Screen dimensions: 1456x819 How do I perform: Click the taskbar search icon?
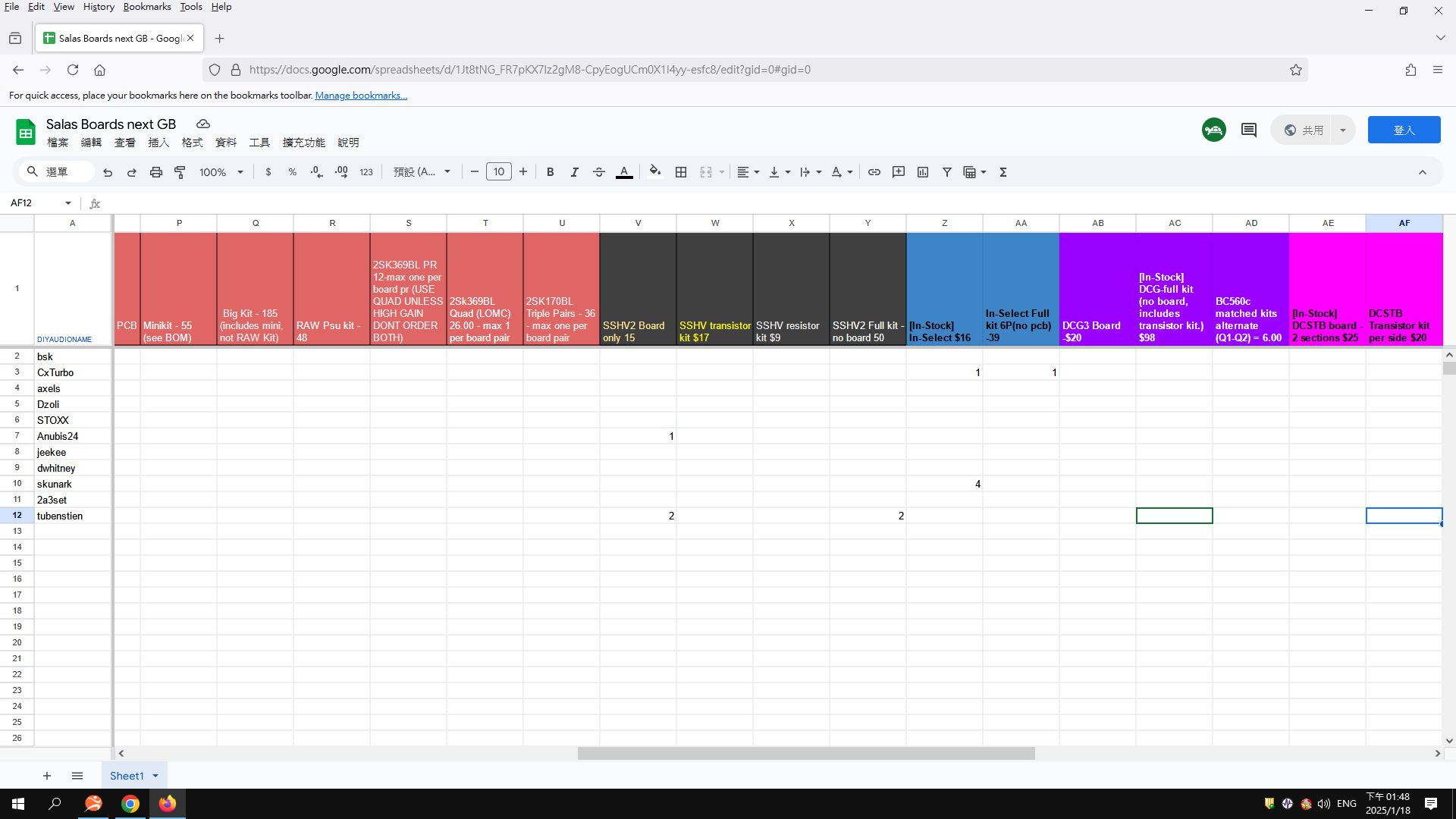point(55,804)
